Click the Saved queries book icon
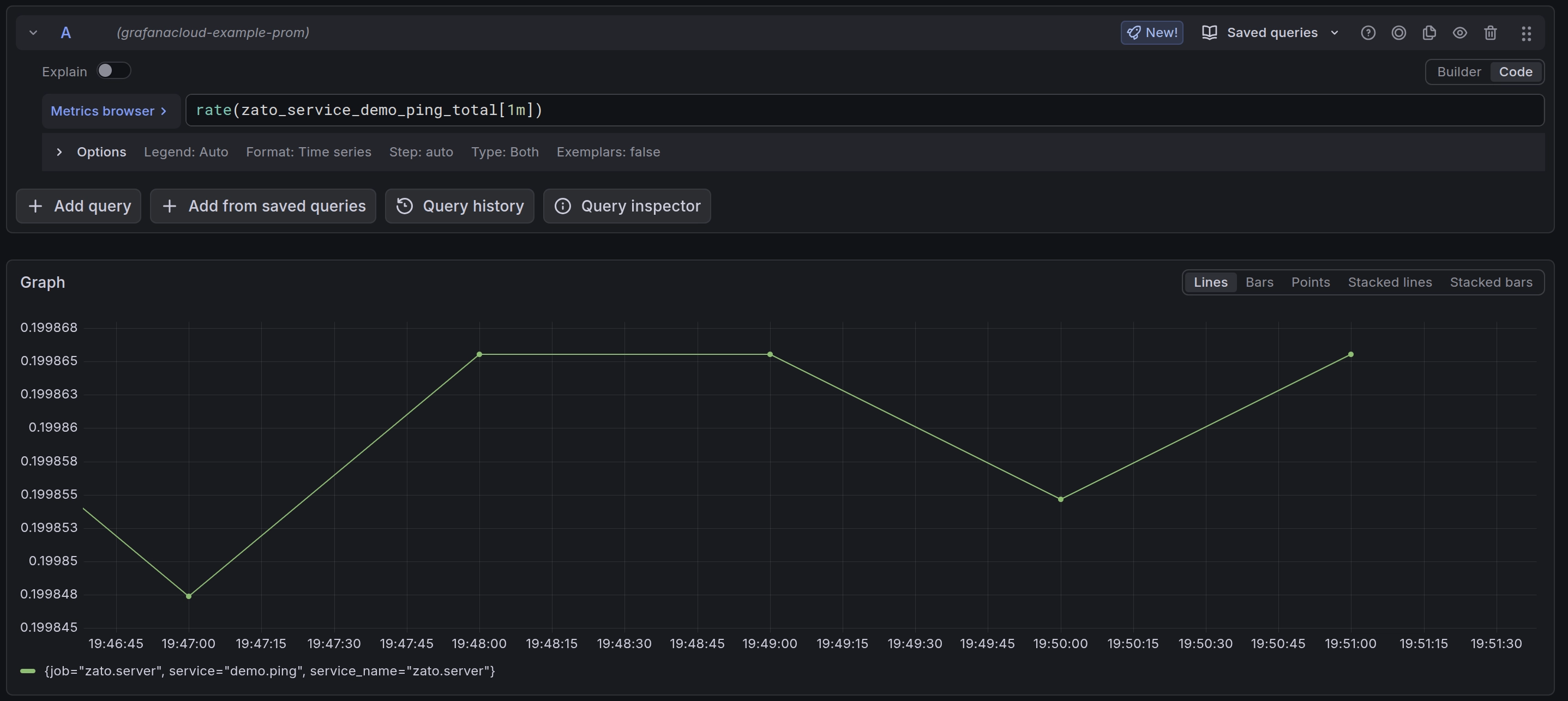This screenshot has width=1568, height=701. click(x=1209, y=33)
